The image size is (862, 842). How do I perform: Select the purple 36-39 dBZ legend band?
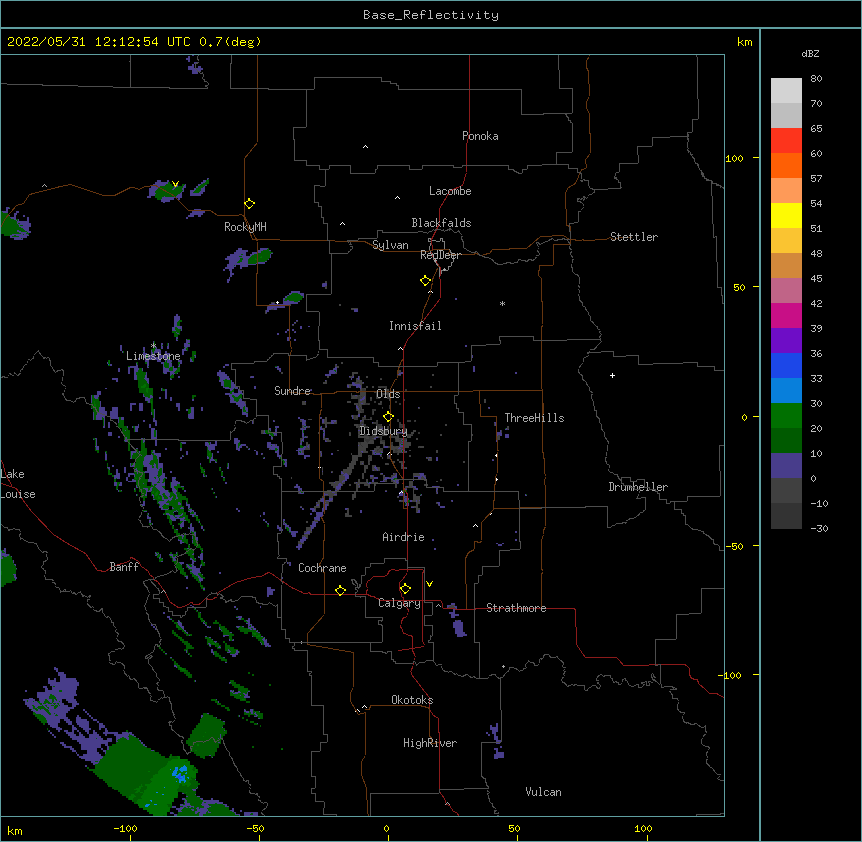[x=786, y=340]
